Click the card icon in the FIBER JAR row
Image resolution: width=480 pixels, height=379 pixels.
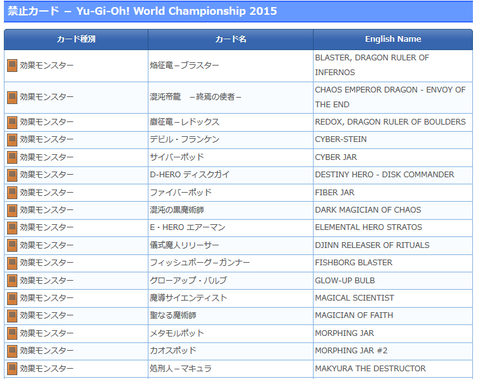(12, 193)
